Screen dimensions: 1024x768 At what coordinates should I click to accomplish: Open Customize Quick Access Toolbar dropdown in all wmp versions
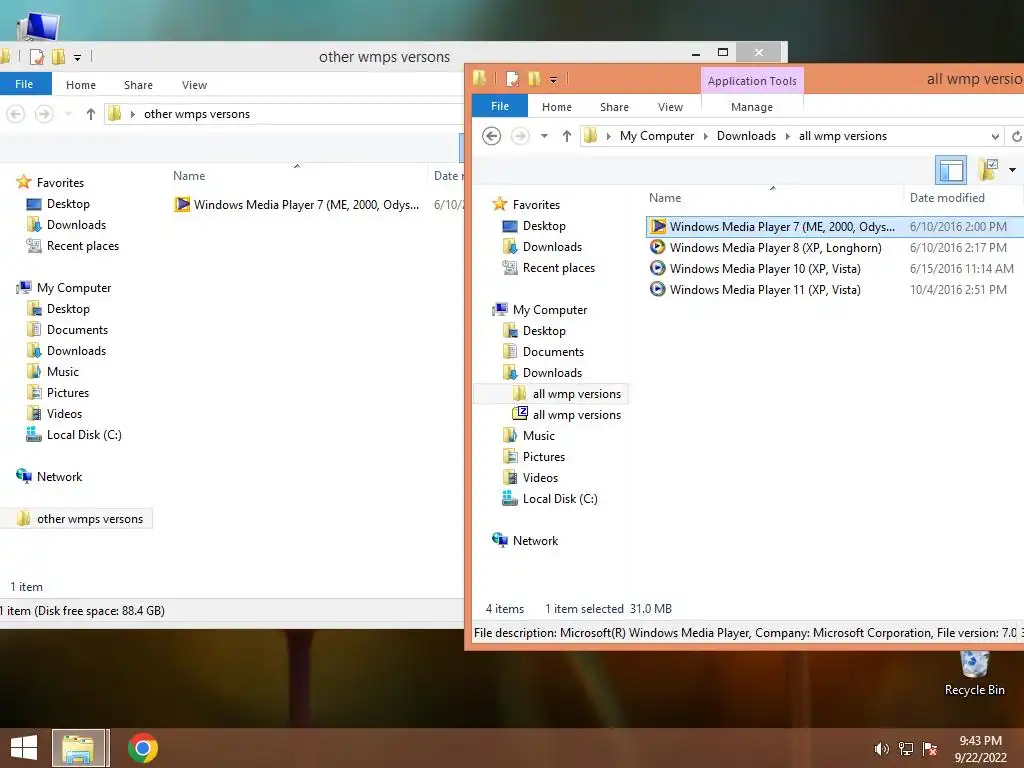[x=553, y=80]
